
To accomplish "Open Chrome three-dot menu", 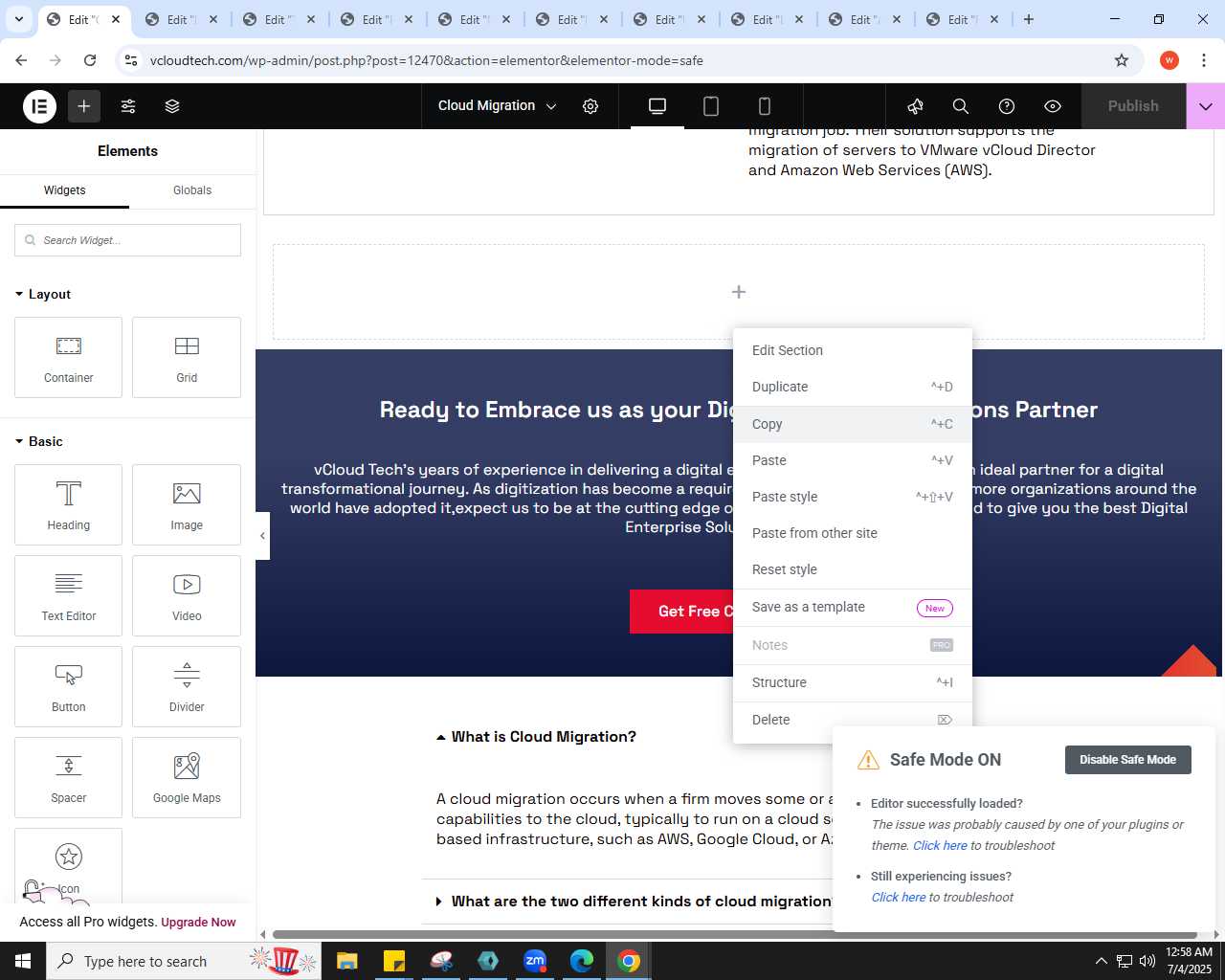I will pyautogui.click(x=1203, y=60).
